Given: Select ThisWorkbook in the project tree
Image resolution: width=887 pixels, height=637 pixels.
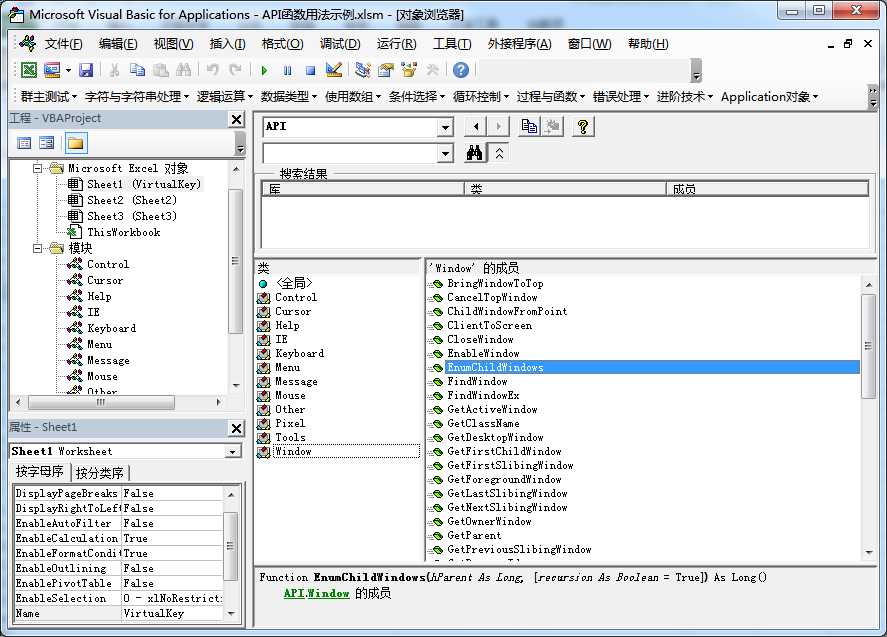Looking at the screenshot, I should pyautogui.click(x=123, y=232).
